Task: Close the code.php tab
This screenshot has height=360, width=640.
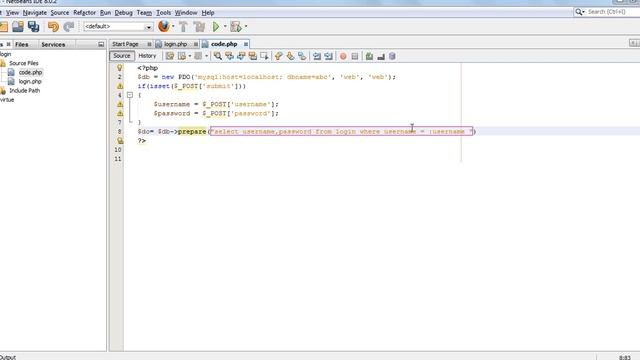Action: tap(246, 44)
